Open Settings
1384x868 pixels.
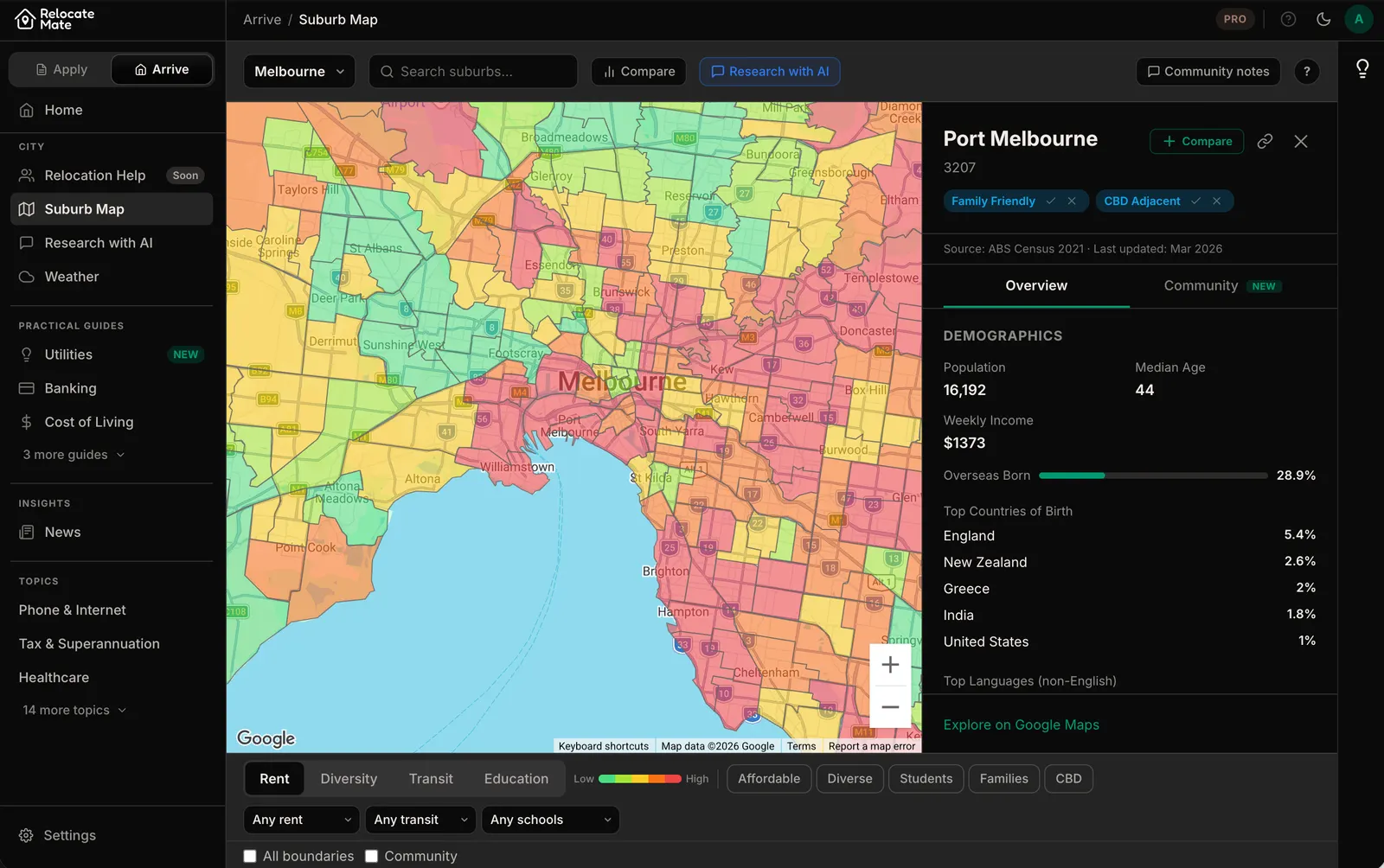pyautogui.click(x=112, y=835)
